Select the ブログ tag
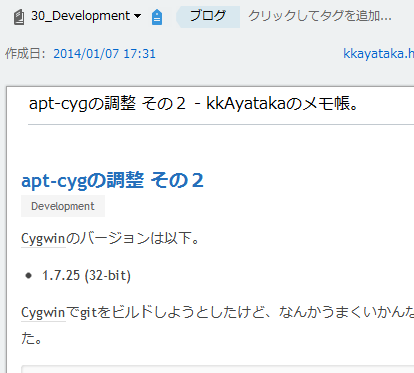414x373 pixels. pos(208,16)
